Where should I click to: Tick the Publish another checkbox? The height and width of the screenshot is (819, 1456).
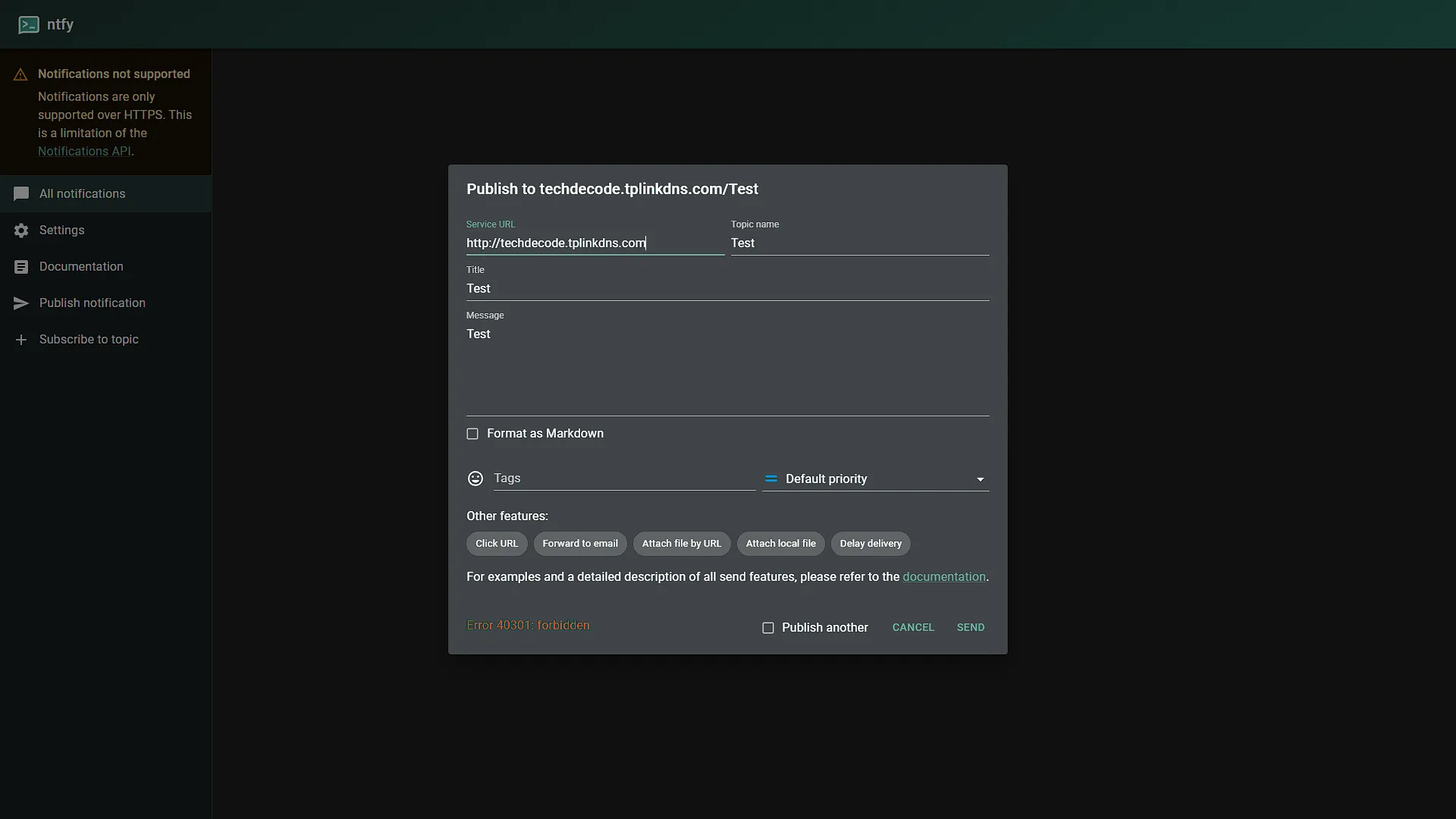coord(768,628)
